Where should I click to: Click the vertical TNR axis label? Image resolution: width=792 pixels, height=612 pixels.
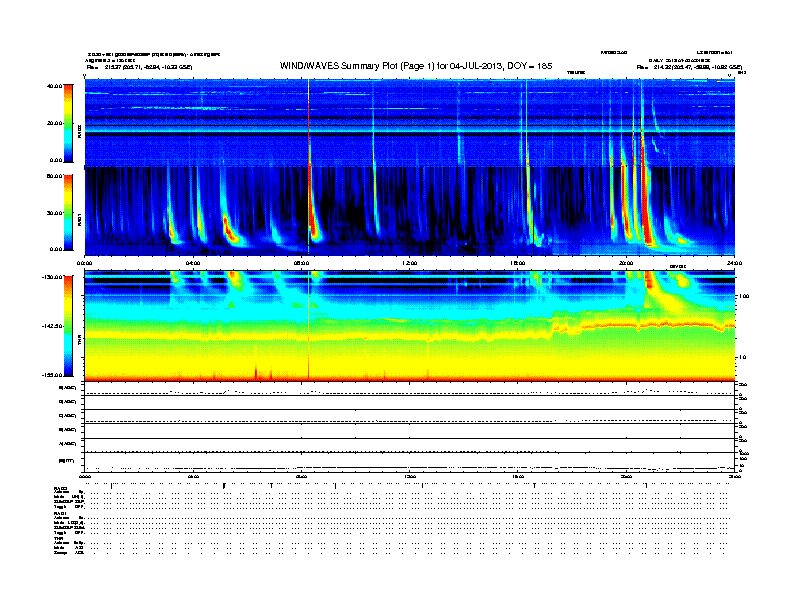(x=79, y=341)
